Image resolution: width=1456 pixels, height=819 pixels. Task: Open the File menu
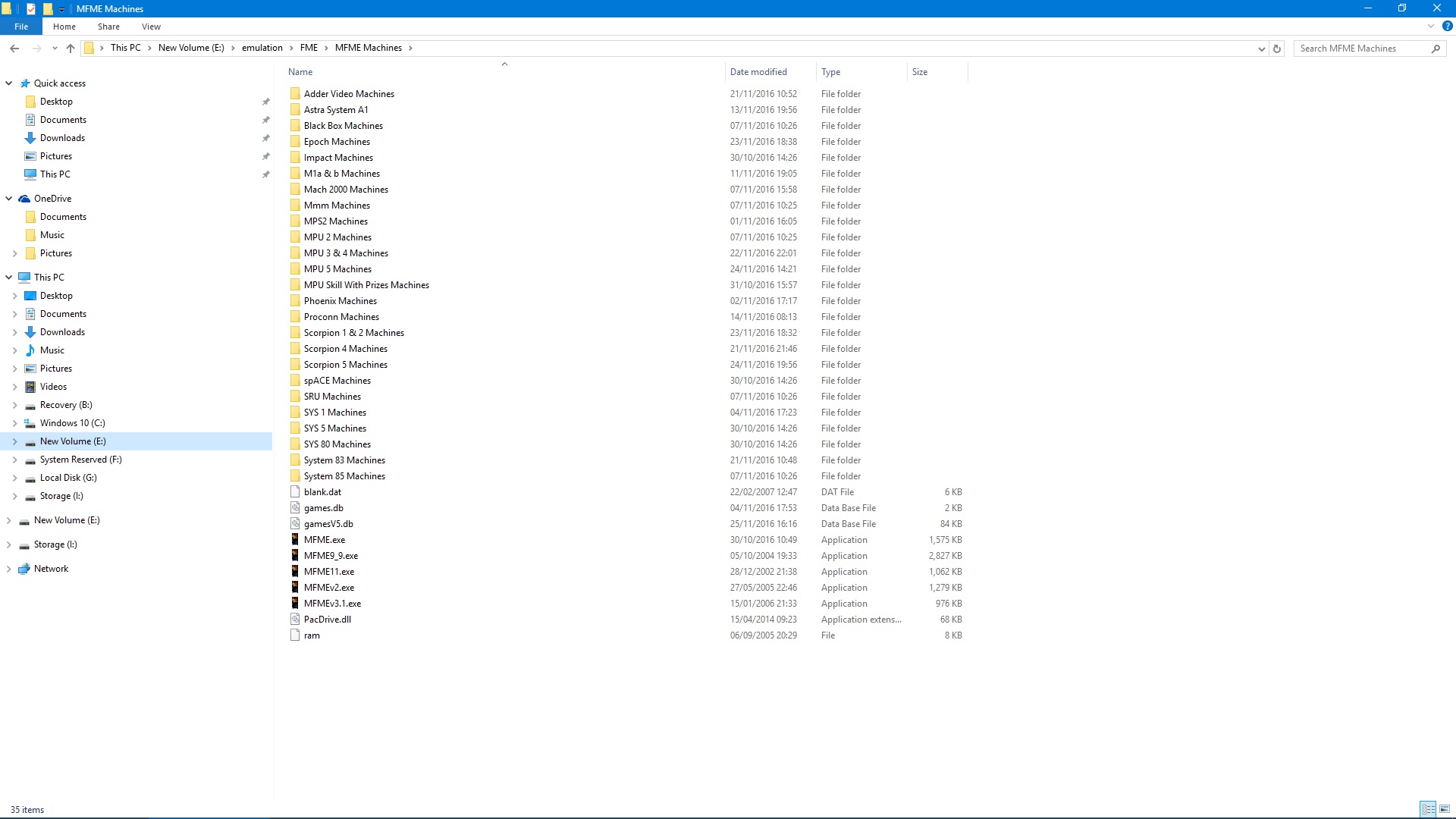click(21, 27)
